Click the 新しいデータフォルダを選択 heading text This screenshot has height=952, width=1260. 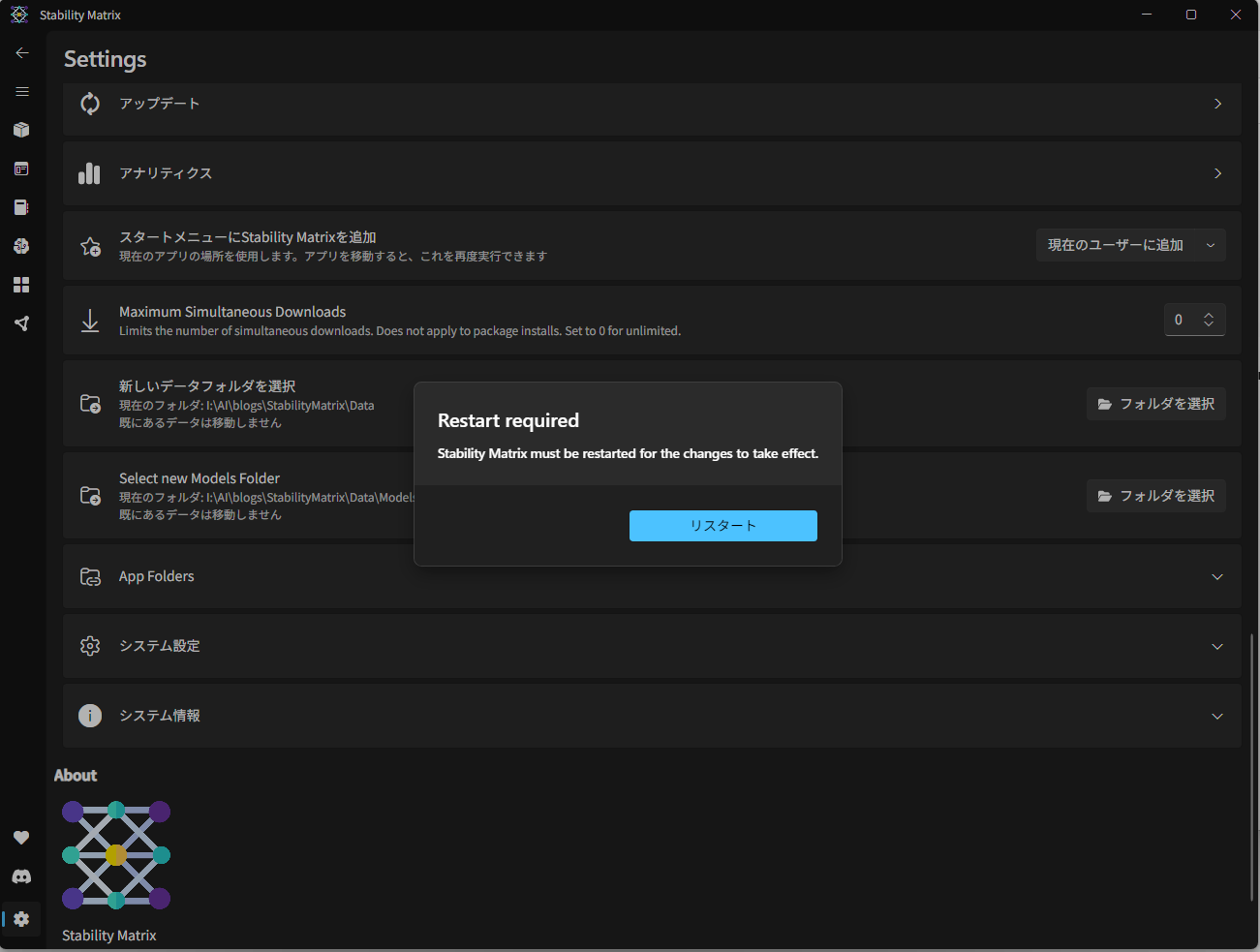tap(207, 386)
